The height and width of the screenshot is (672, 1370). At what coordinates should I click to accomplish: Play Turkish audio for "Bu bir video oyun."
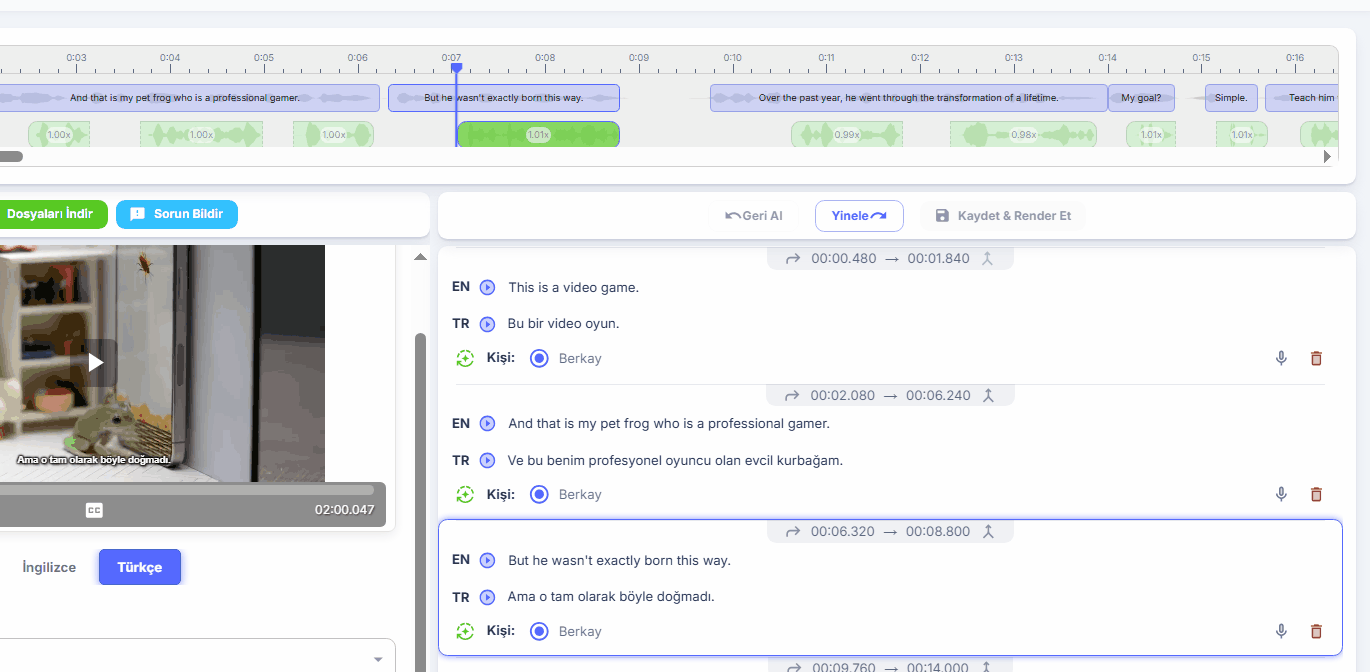(487, 324)
